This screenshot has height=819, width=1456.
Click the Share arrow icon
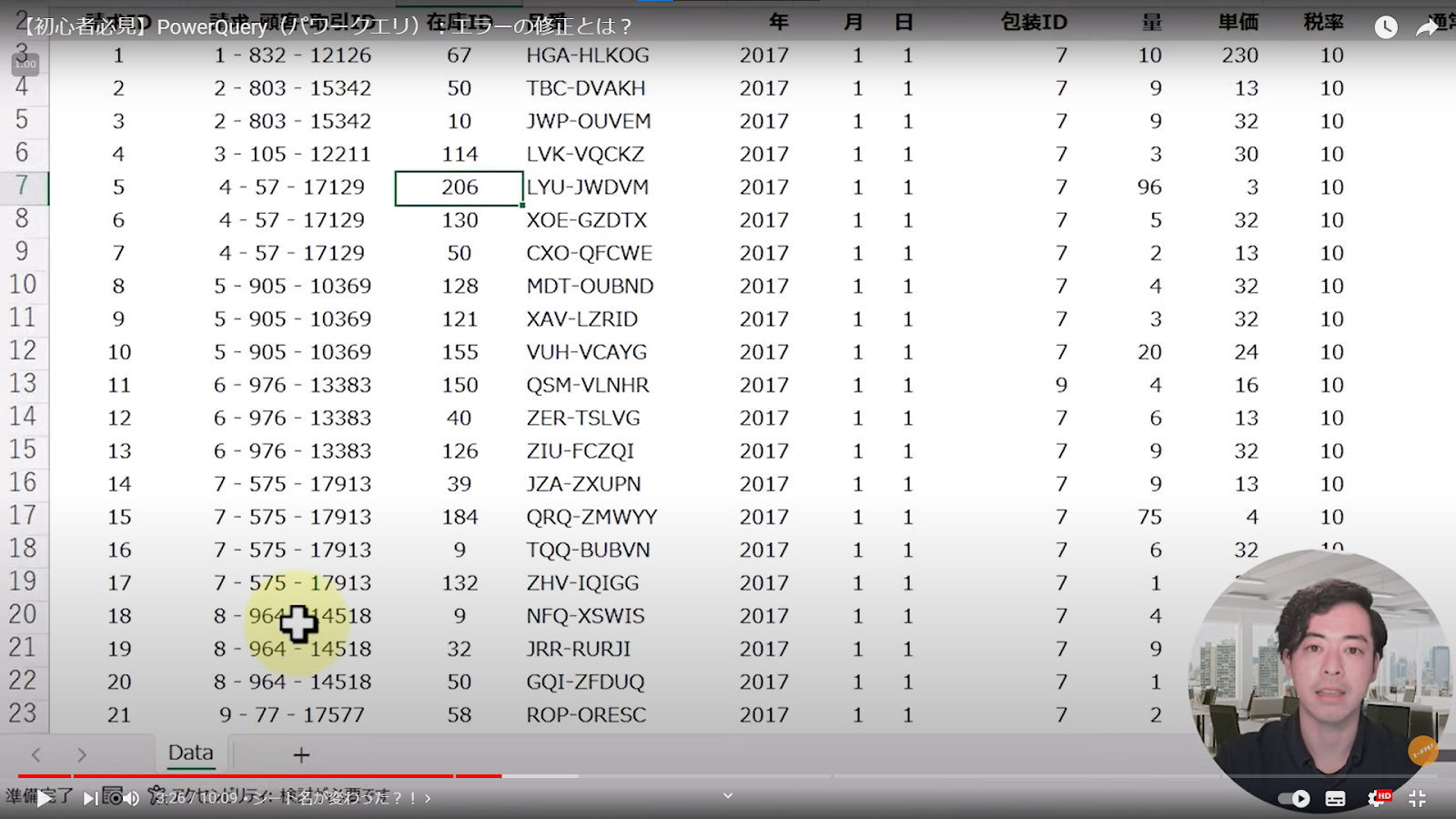coord(1427,27)
